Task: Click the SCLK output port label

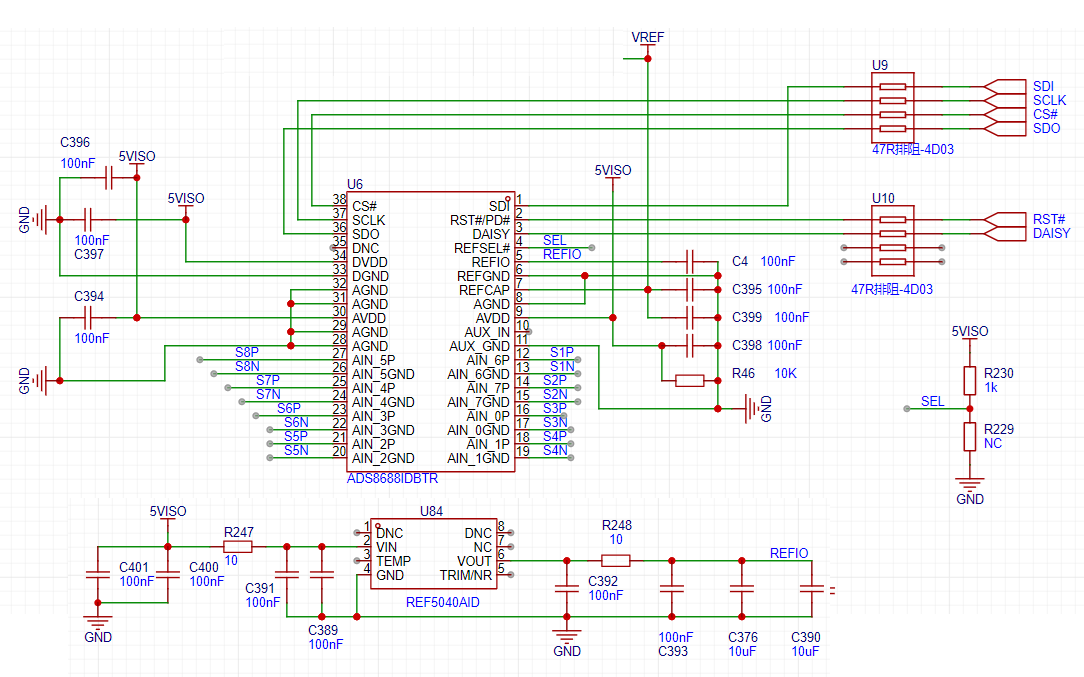Action: pyautogui.click(x=1049, y=100)
